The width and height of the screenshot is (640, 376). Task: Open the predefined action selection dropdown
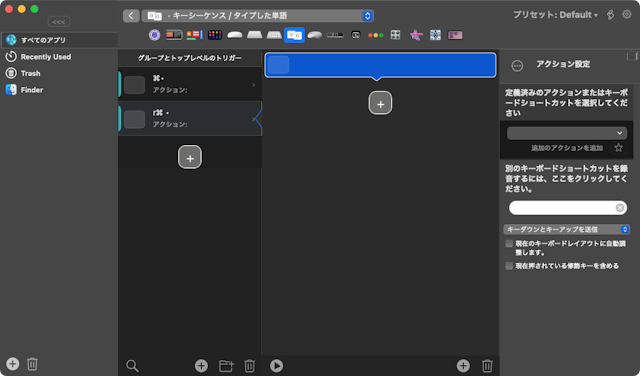pos(567,133)
